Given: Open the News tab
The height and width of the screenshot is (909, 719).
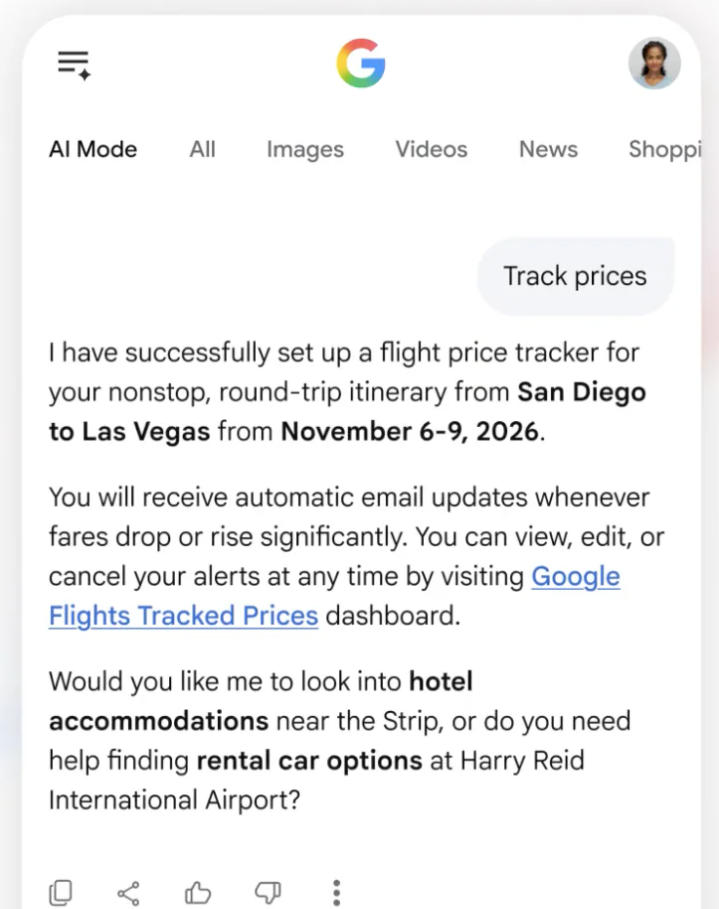Looking at the screenshot, I should click(549, 150).
